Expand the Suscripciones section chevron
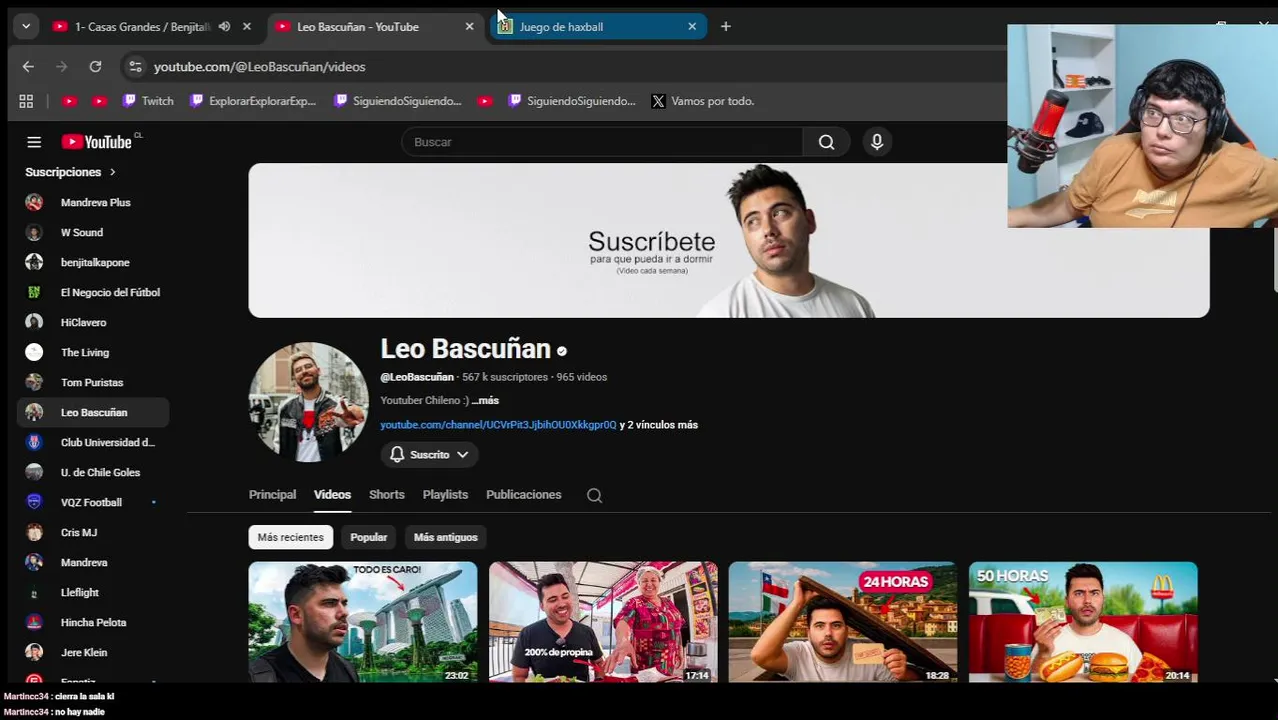Screen dimensions: 1278x720 click(112, 172)
